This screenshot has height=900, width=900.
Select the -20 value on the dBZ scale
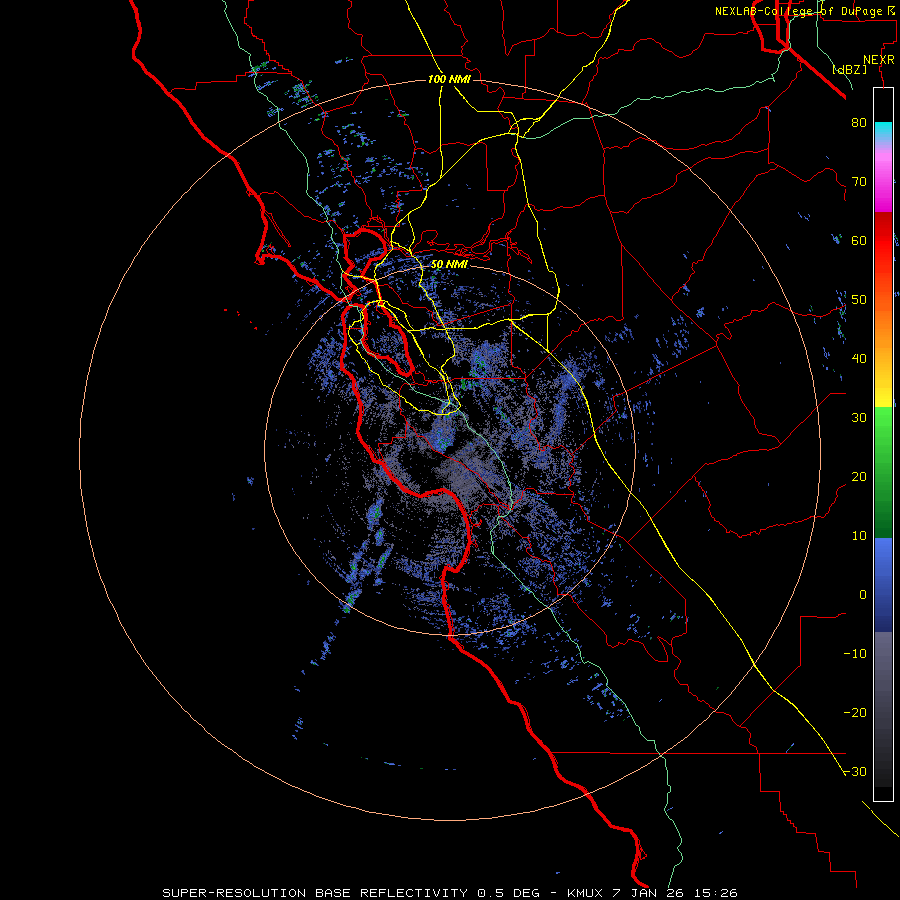(855, 713)
